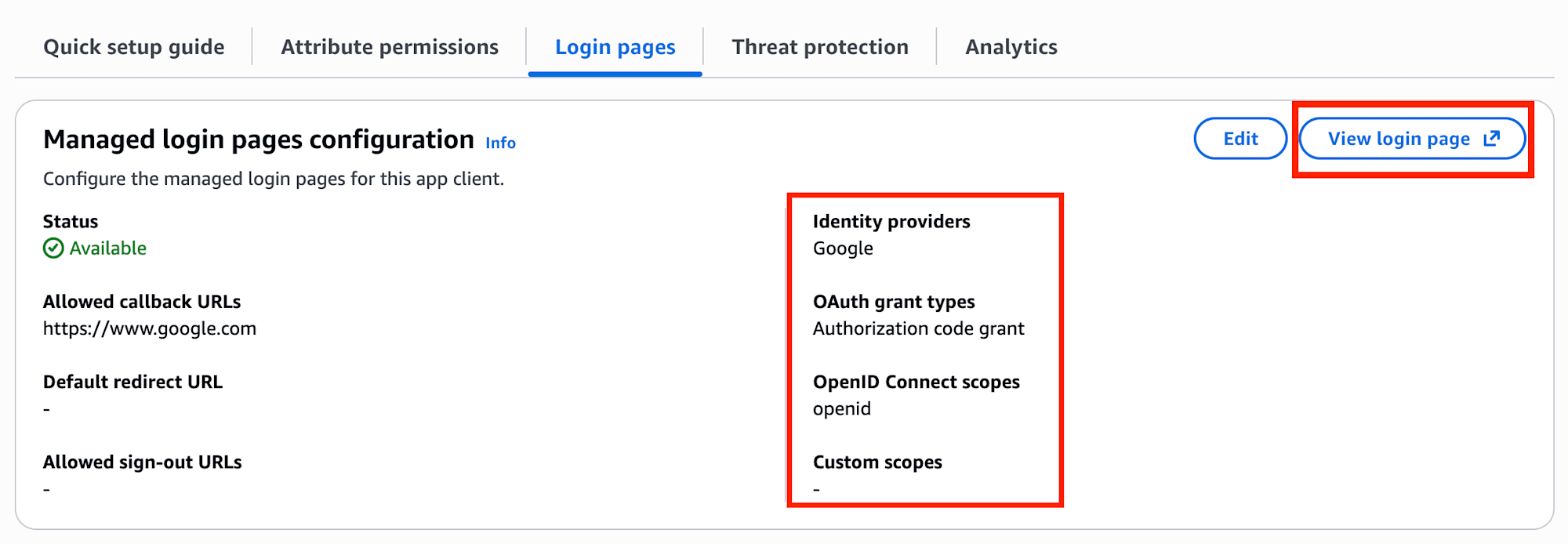Click the Allowed callback URLs label
Screen dimensions: 1568x544
142,302
